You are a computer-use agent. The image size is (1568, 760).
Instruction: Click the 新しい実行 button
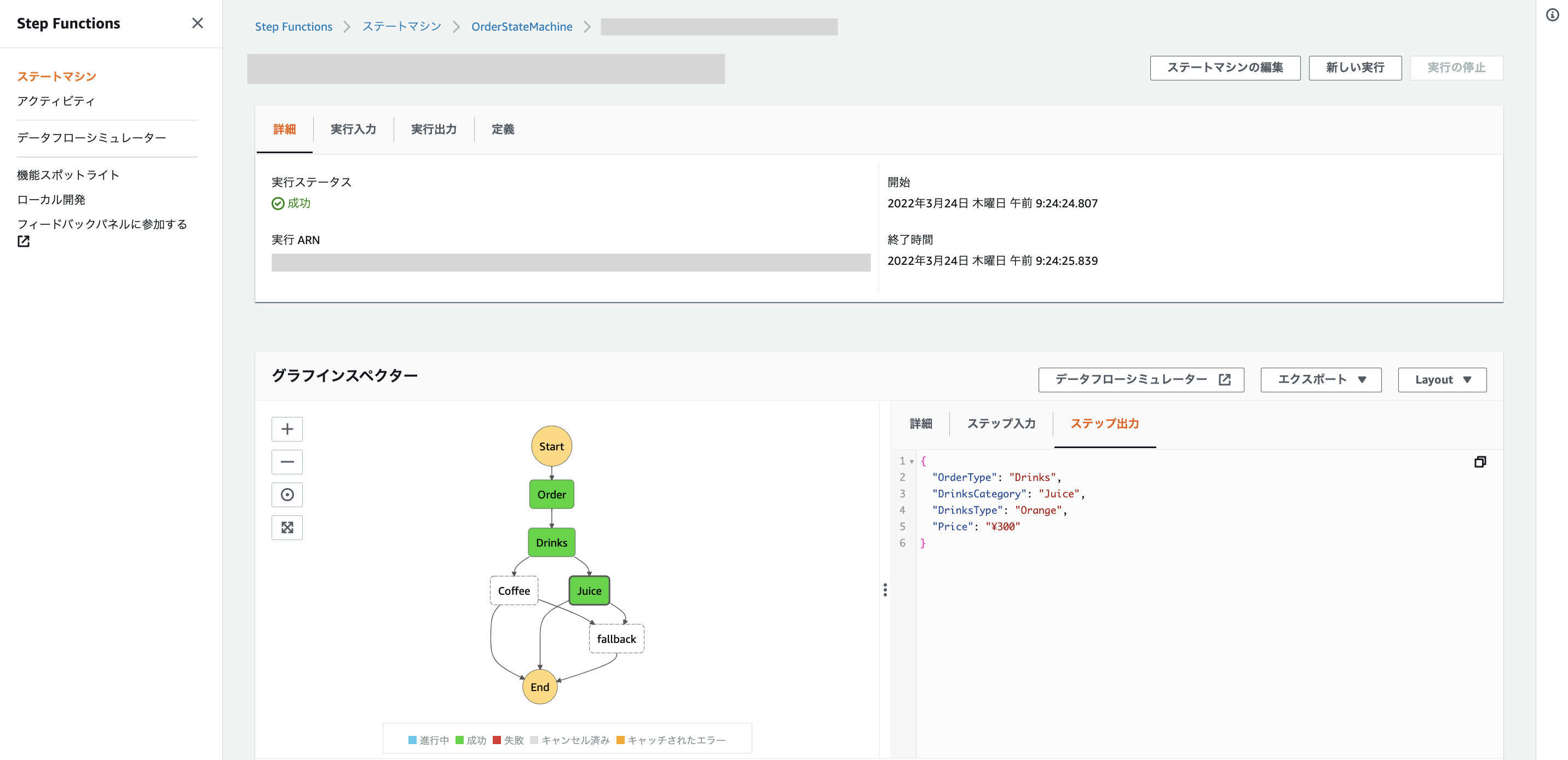click(x=1354, y=67)
